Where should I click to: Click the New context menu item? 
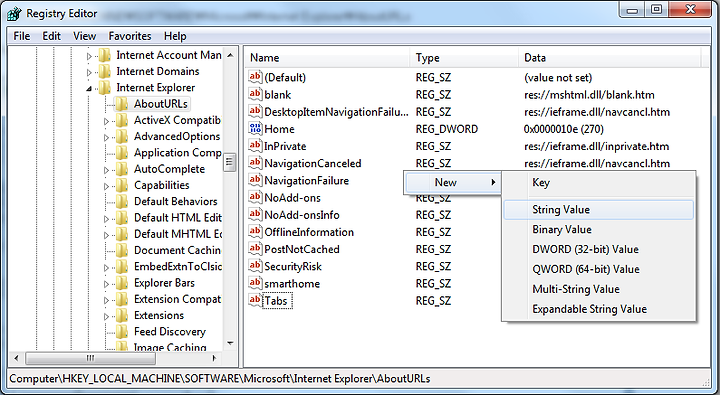pos(453,182)
